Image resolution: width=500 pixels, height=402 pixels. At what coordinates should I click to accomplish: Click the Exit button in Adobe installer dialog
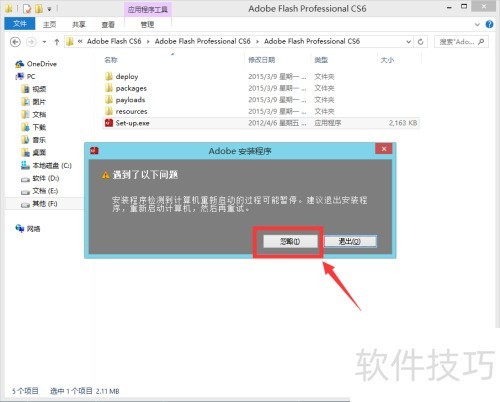point(350,241)
